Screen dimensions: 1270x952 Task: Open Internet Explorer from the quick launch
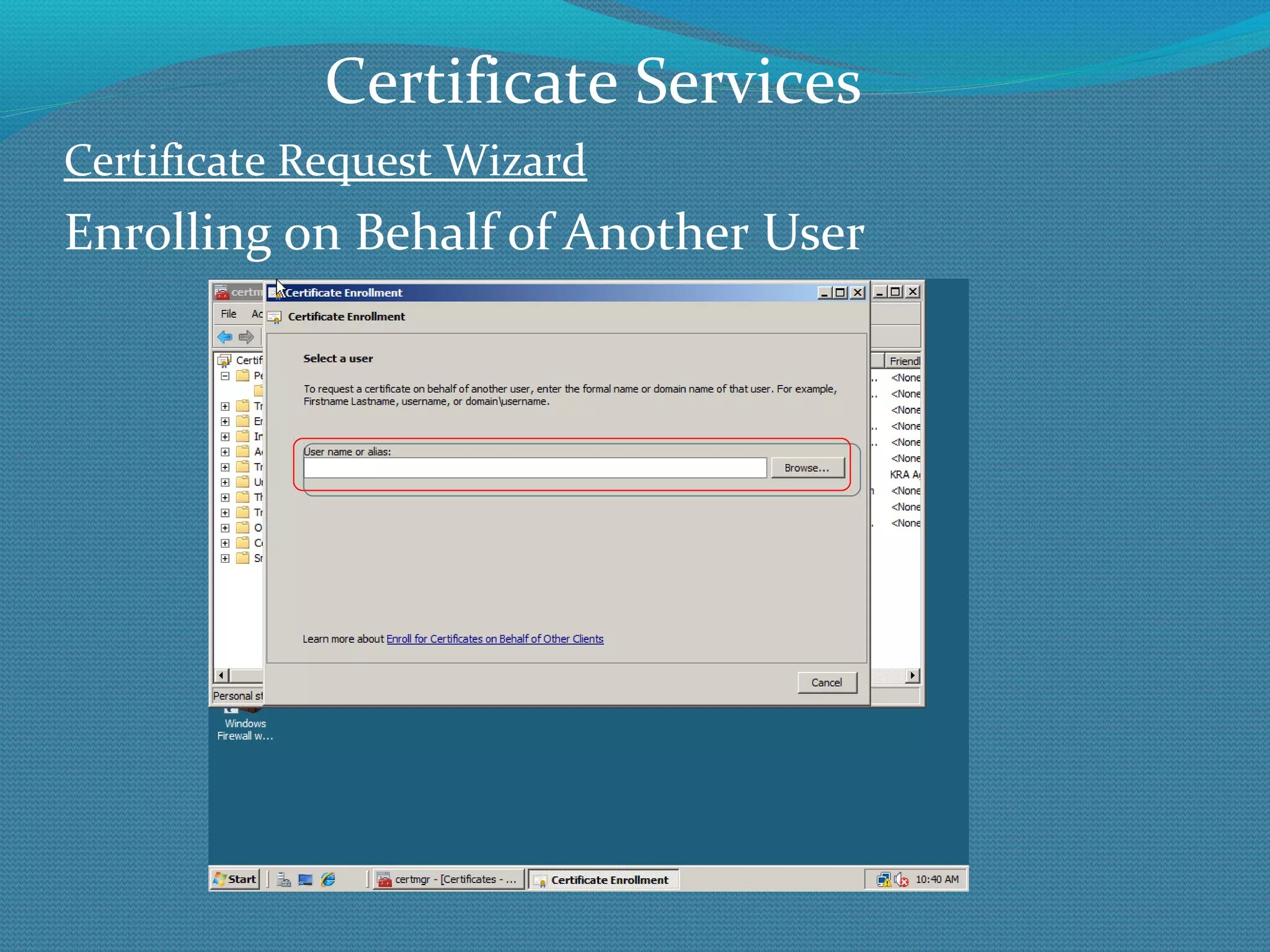coord(328,879)
